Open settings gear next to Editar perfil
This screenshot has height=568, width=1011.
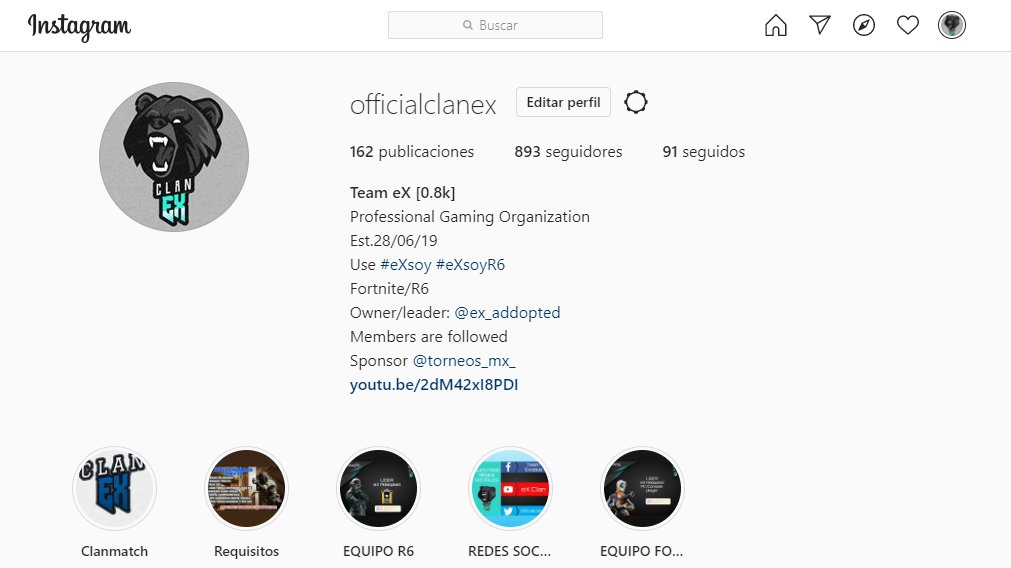pos(636,102)
